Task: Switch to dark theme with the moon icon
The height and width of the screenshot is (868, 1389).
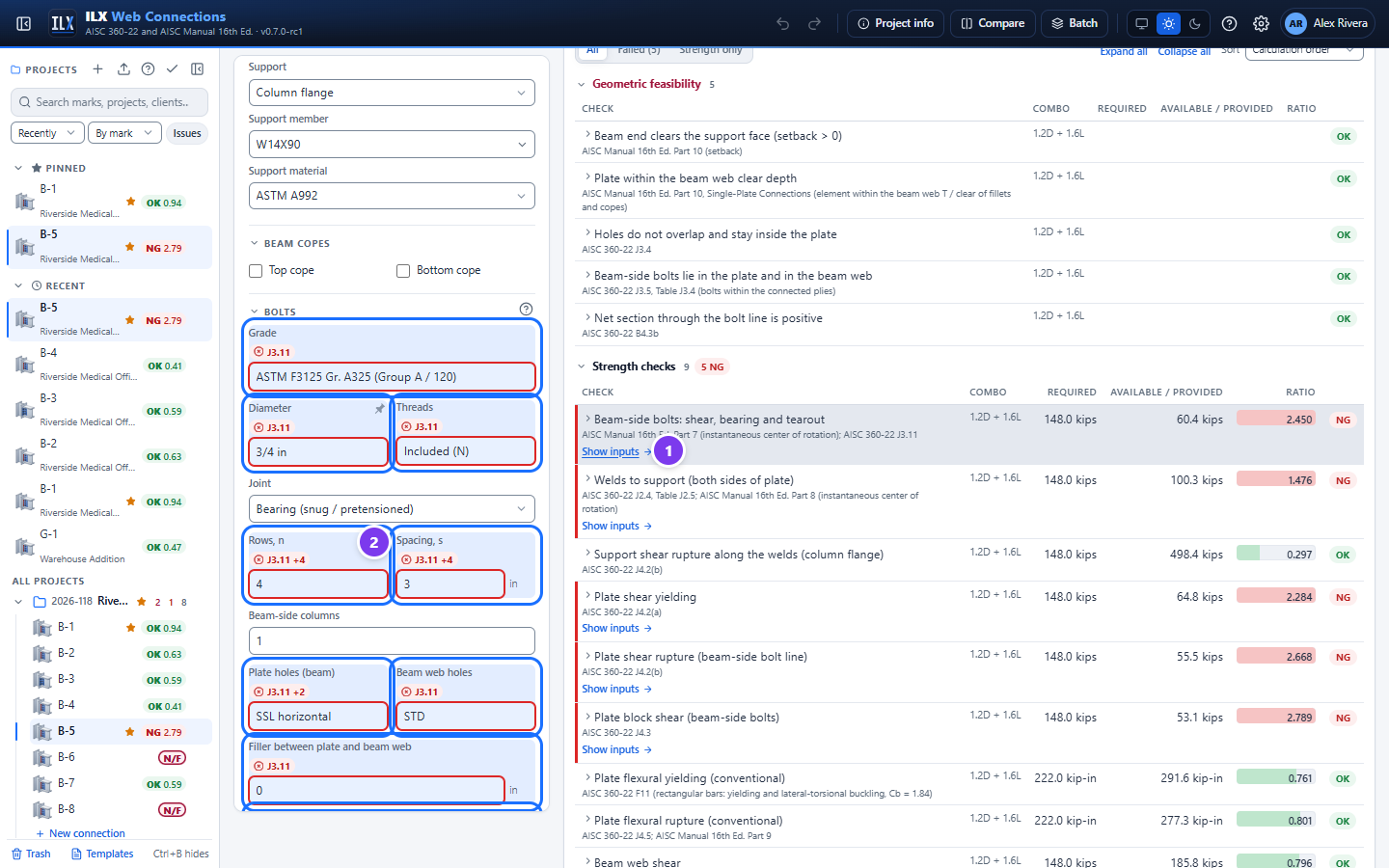Action: pyautogui.click(x=1195, y=23)
